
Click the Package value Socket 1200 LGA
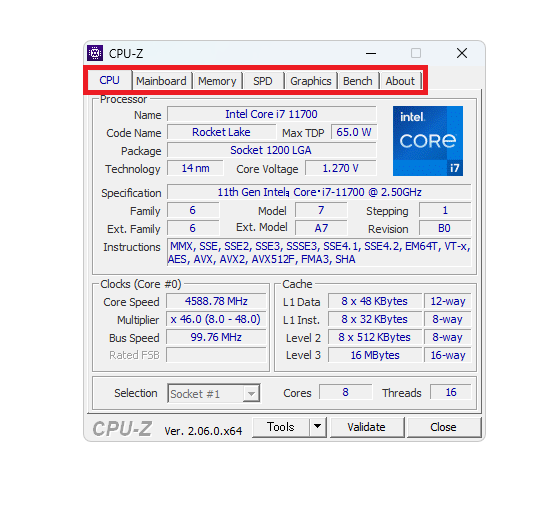tap(272, 150)
